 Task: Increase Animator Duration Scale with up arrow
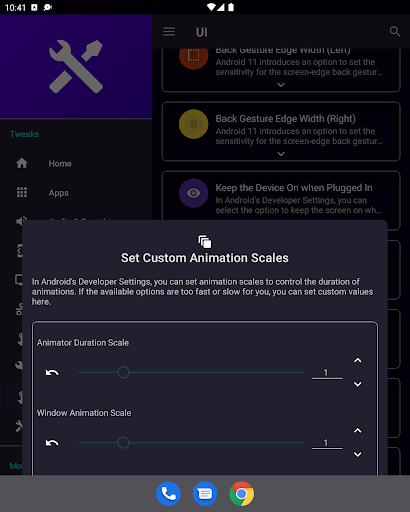358,360
